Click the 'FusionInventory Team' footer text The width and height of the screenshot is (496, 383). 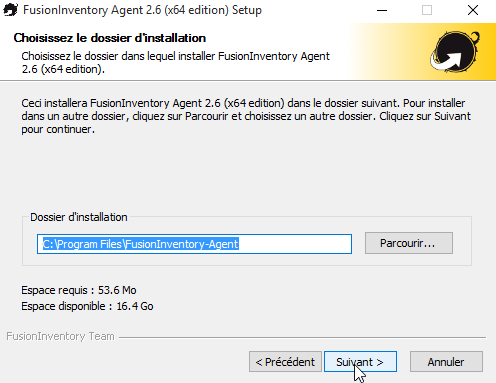click(x=60, y=336)
